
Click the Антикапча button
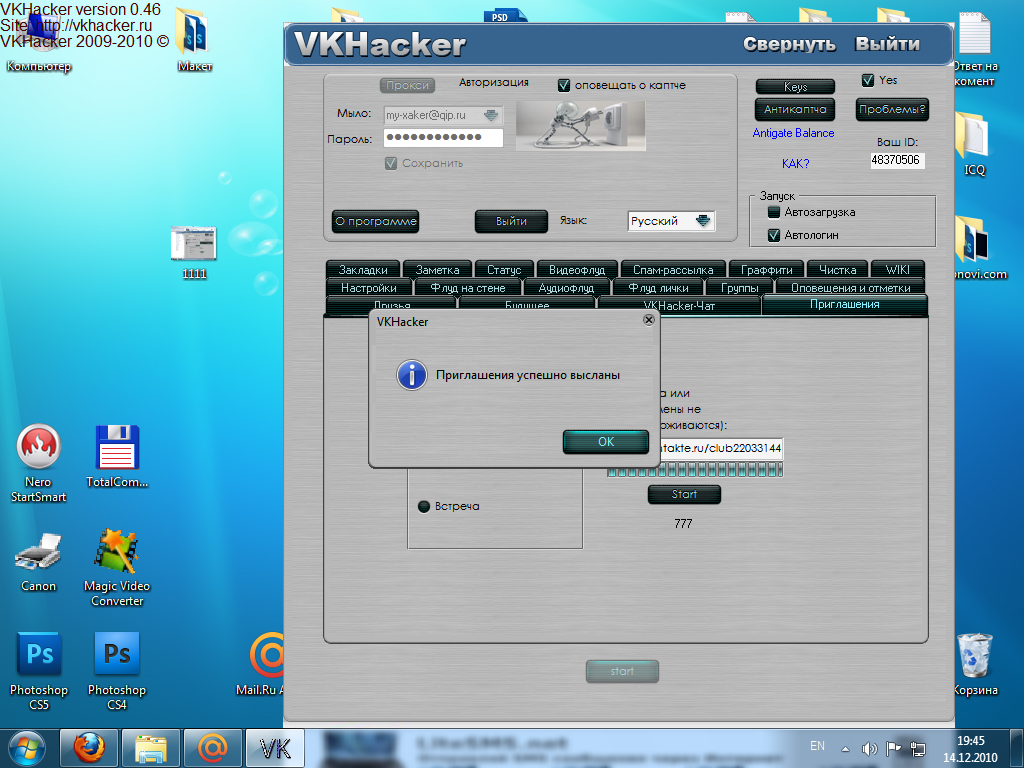point(795,109)
